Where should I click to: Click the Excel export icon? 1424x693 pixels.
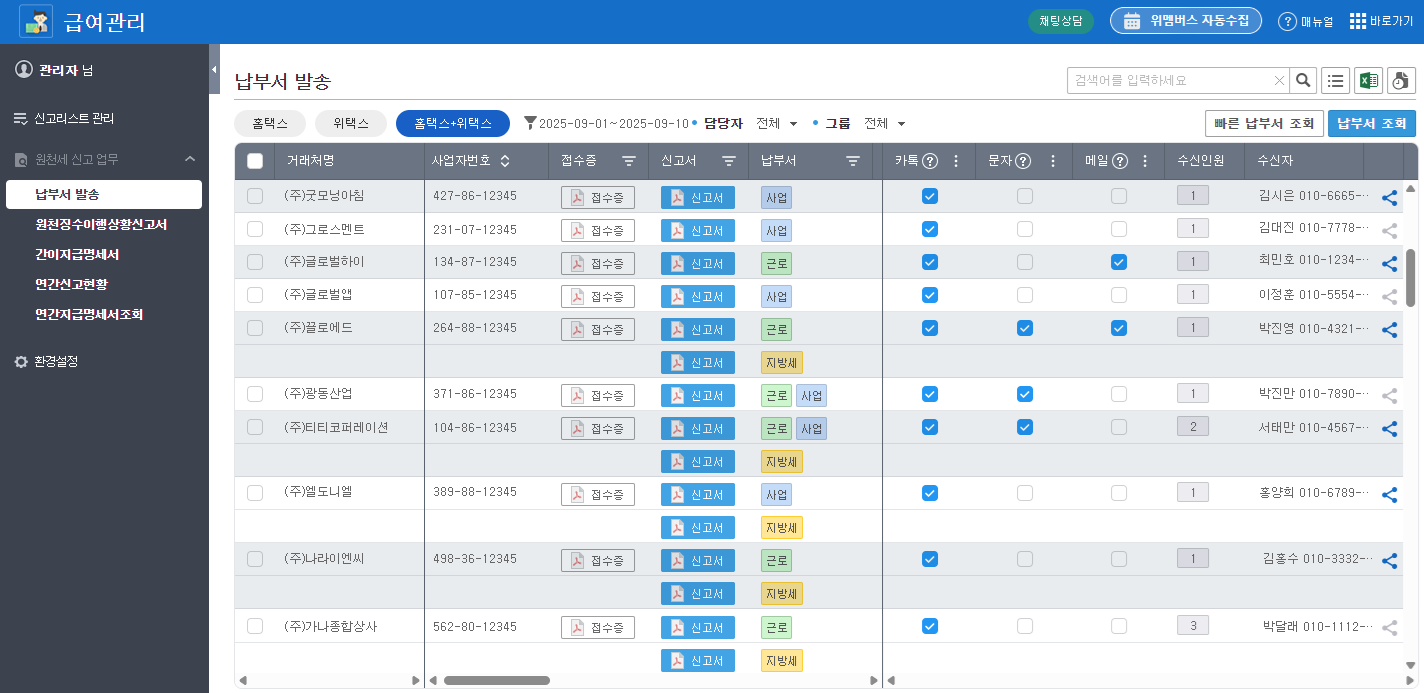click(1368, 81)
